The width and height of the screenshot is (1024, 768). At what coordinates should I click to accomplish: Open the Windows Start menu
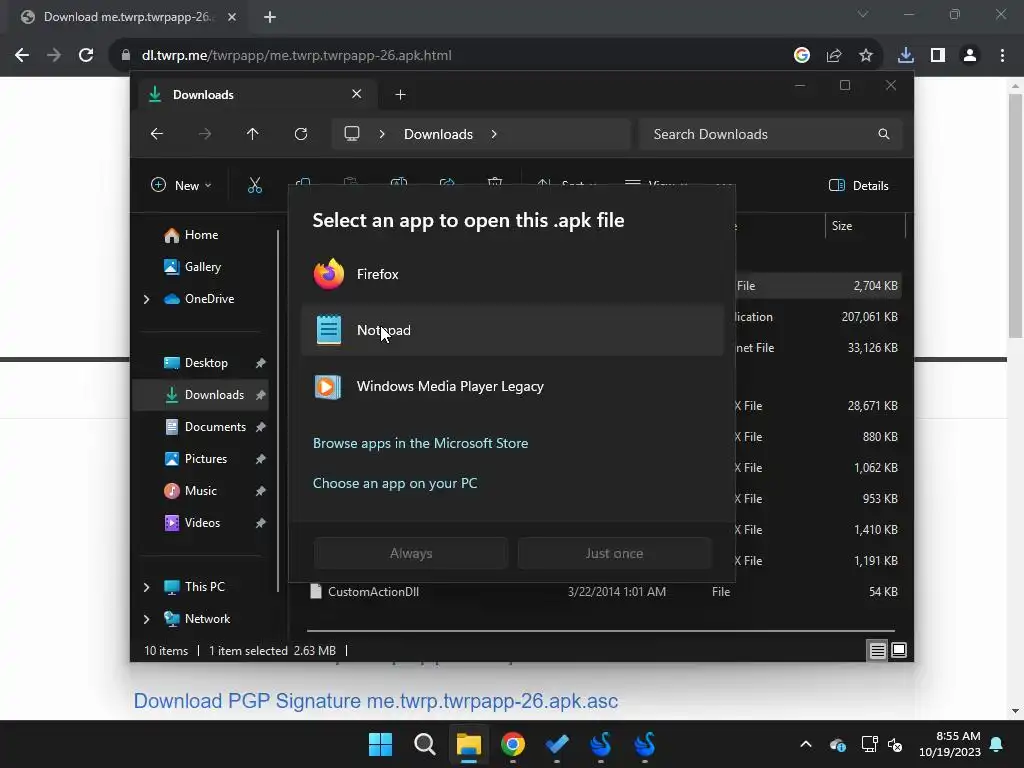(380, 744)
